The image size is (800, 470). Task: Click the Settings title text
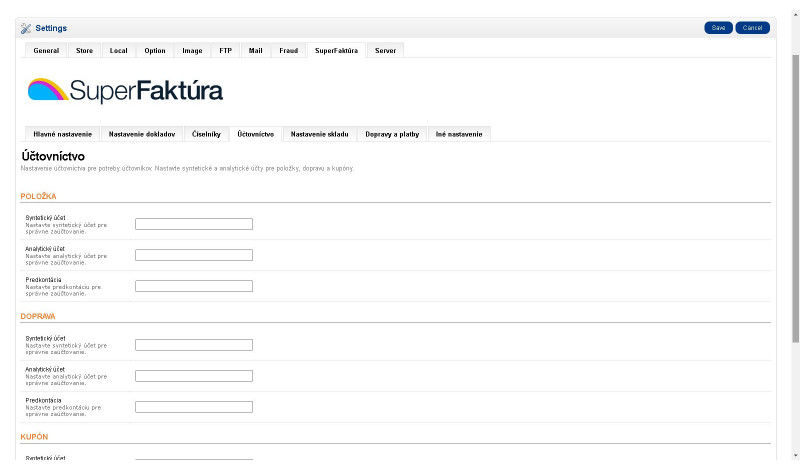click(x=51, y=28)
